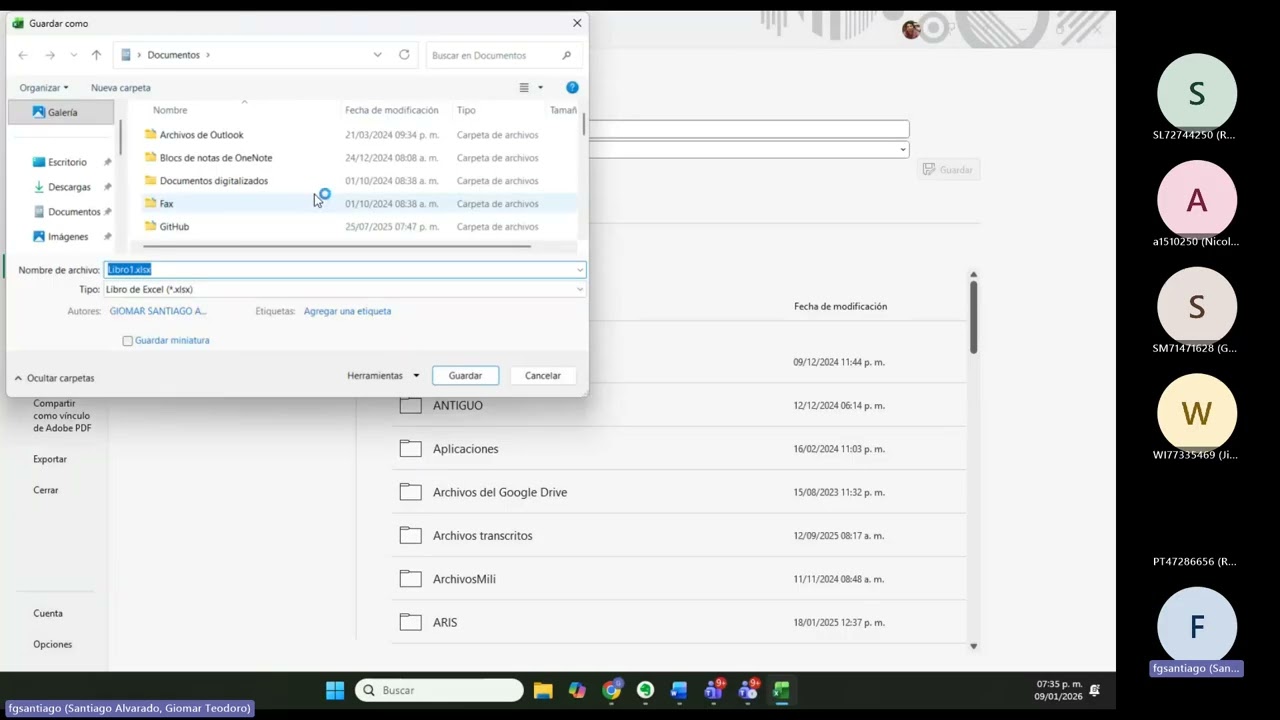Change the view layout icon
Viewport: 1280px width, 720px height.
[524, 88]
